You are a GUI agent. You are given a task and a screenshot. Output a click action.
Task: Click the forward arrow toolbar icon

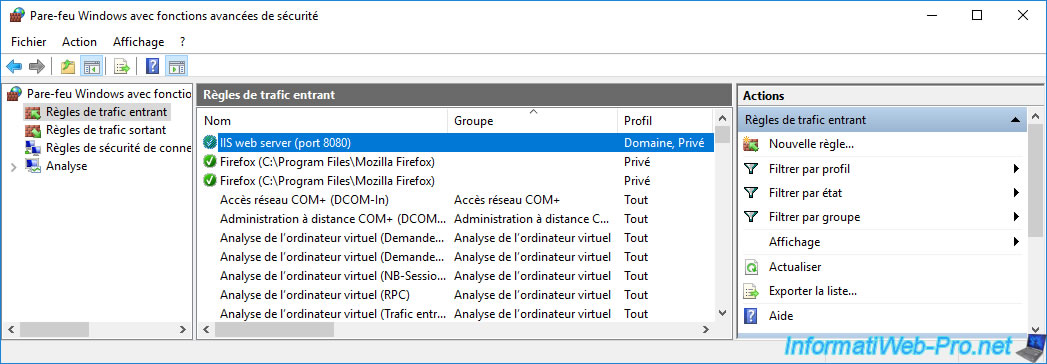pos(37,66)
